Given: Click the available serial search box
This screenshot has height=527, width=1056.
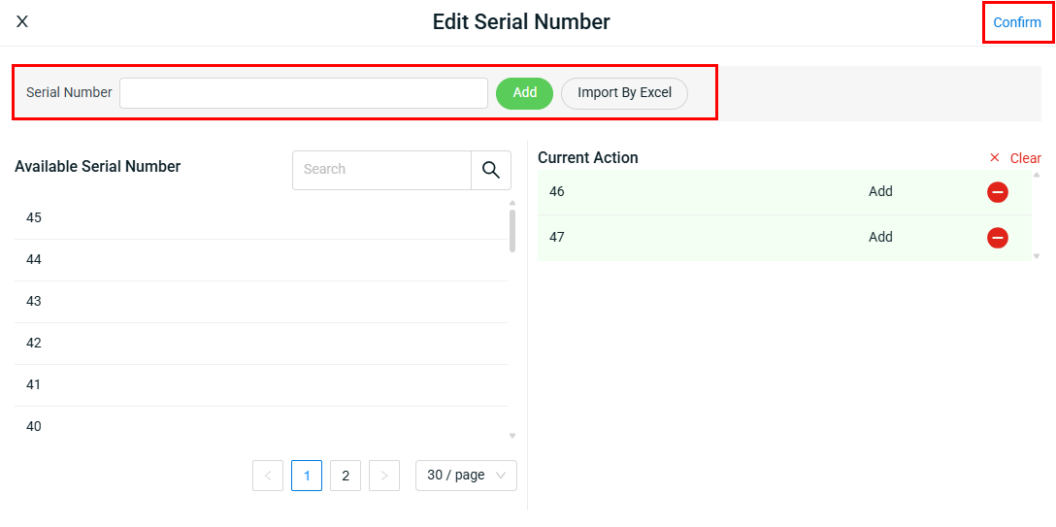Looking at the screenshot, I should click(381, 170).
